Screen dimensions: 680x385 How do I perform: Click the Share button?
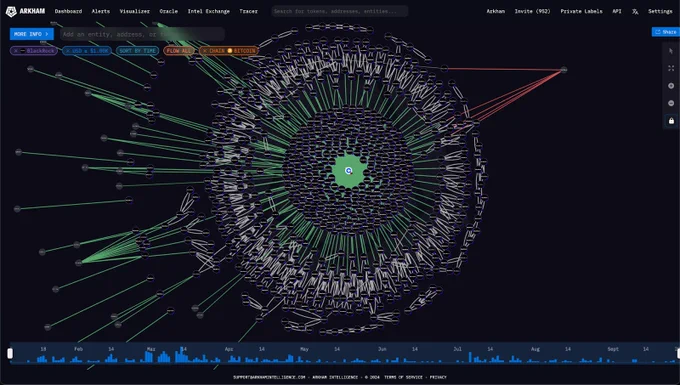666,32
